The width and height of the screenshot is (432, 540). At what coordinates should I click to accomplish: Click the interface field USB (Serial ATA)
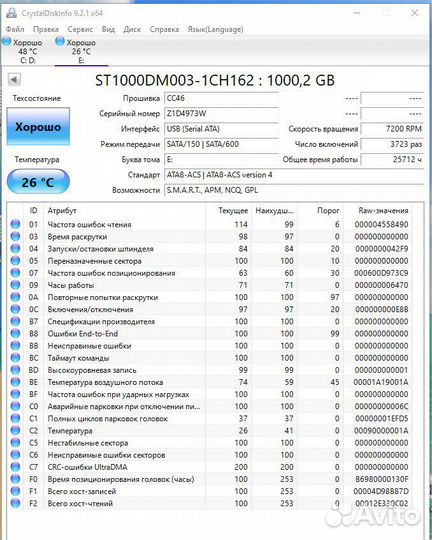pyautogui.click(x=221, y=129)
